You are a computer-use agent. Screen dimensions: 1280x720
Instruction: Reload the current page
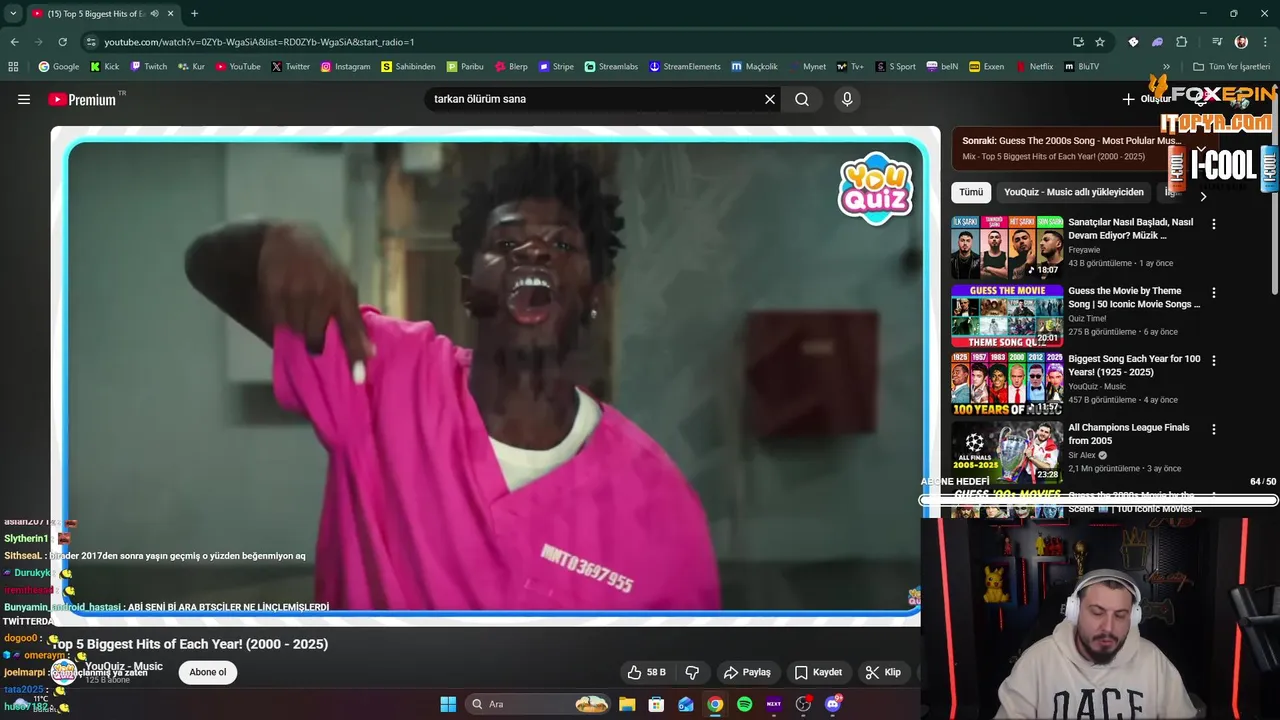[x=62, y=42]
